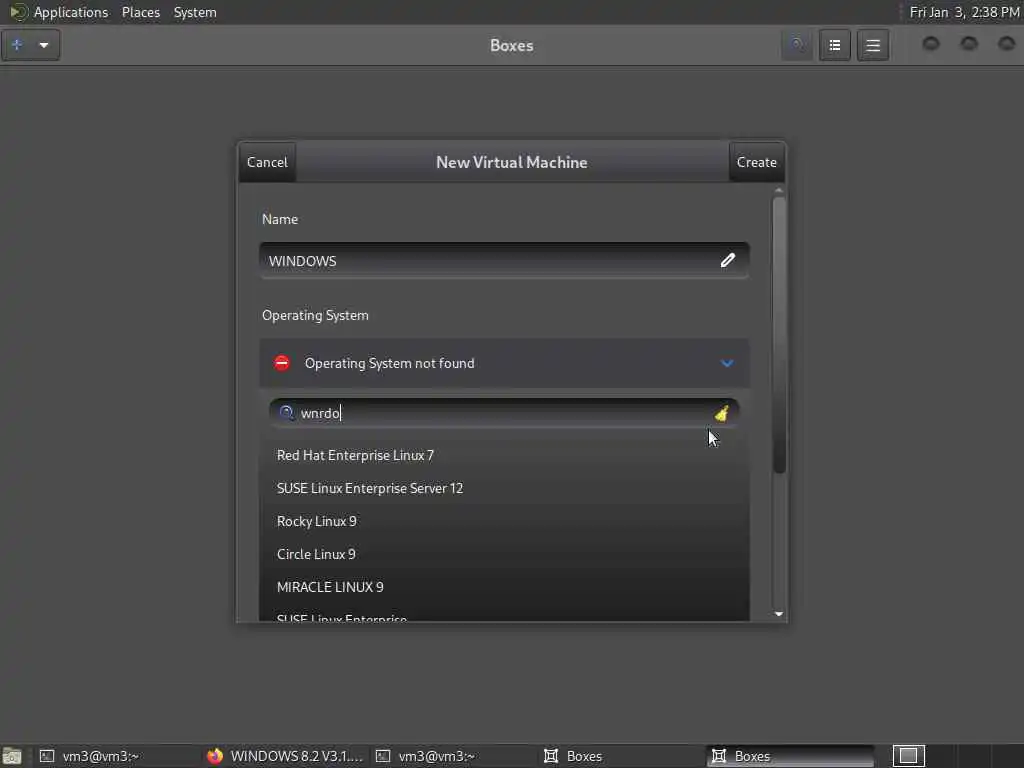Screen dimensions: 1024x768
Task: Switch to the first Boxes taskbar entry
Action: tap(623, 756)
